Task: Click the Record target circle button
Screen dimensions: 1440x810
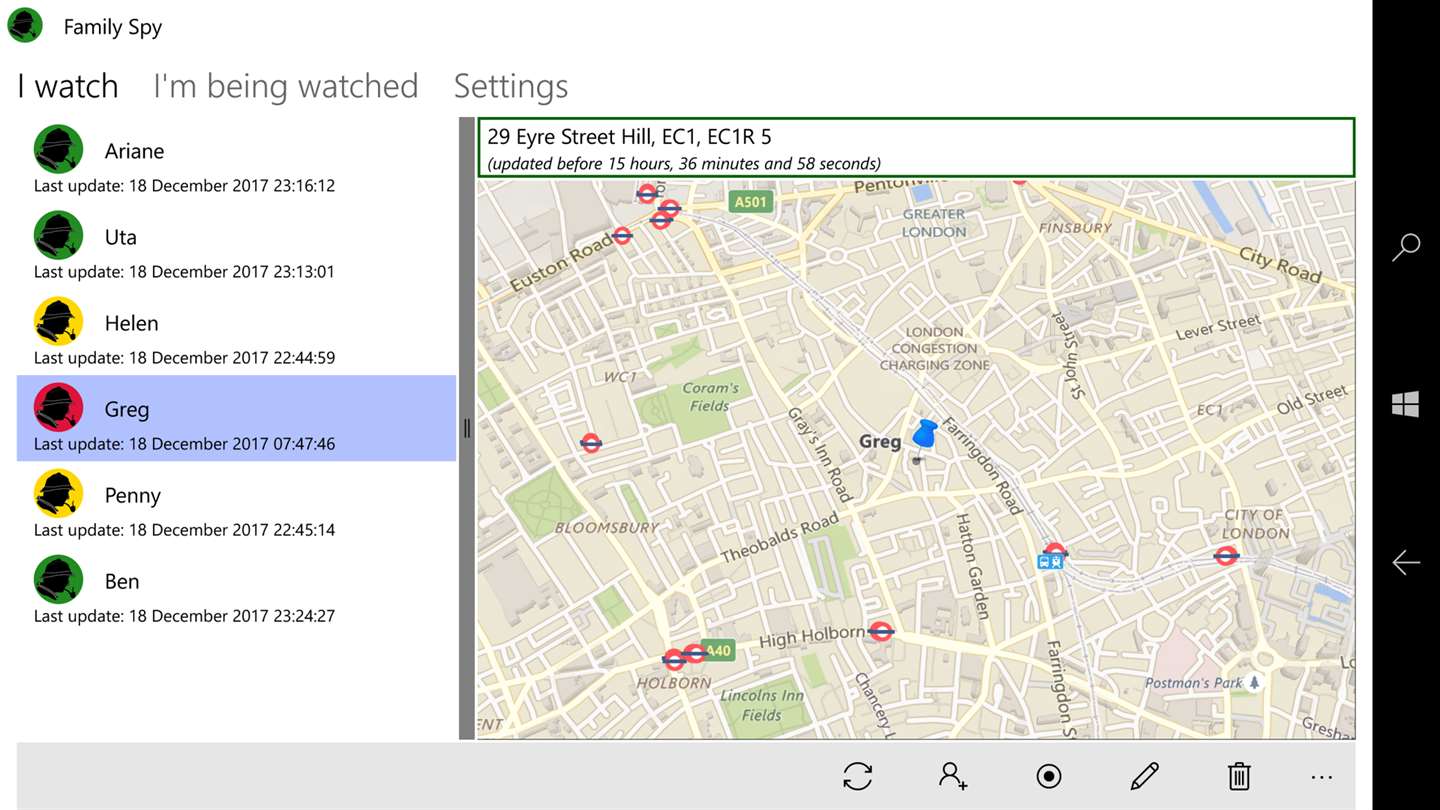Action: tap(1049, 776)
